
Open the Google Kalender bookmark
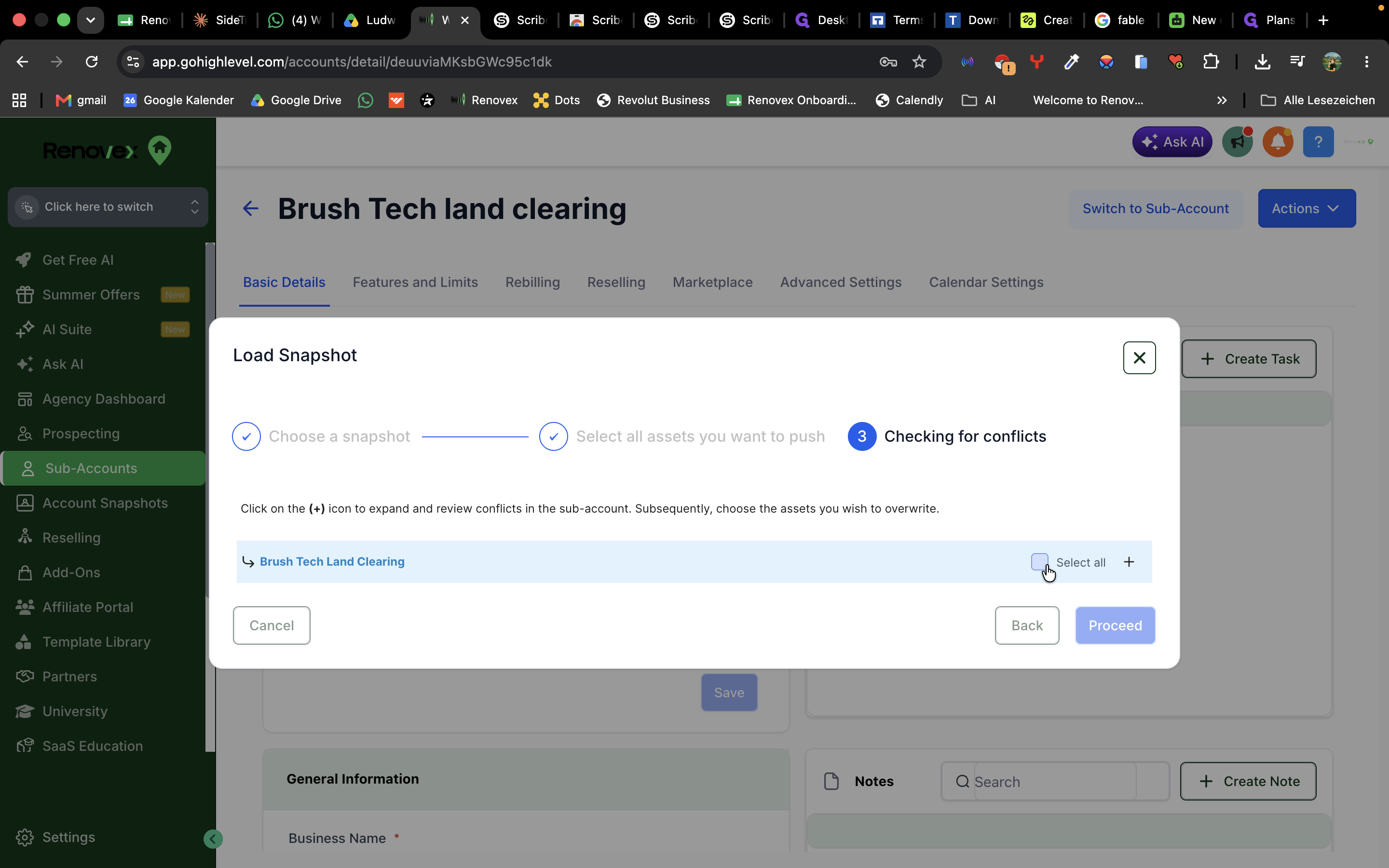click(178, 100)
